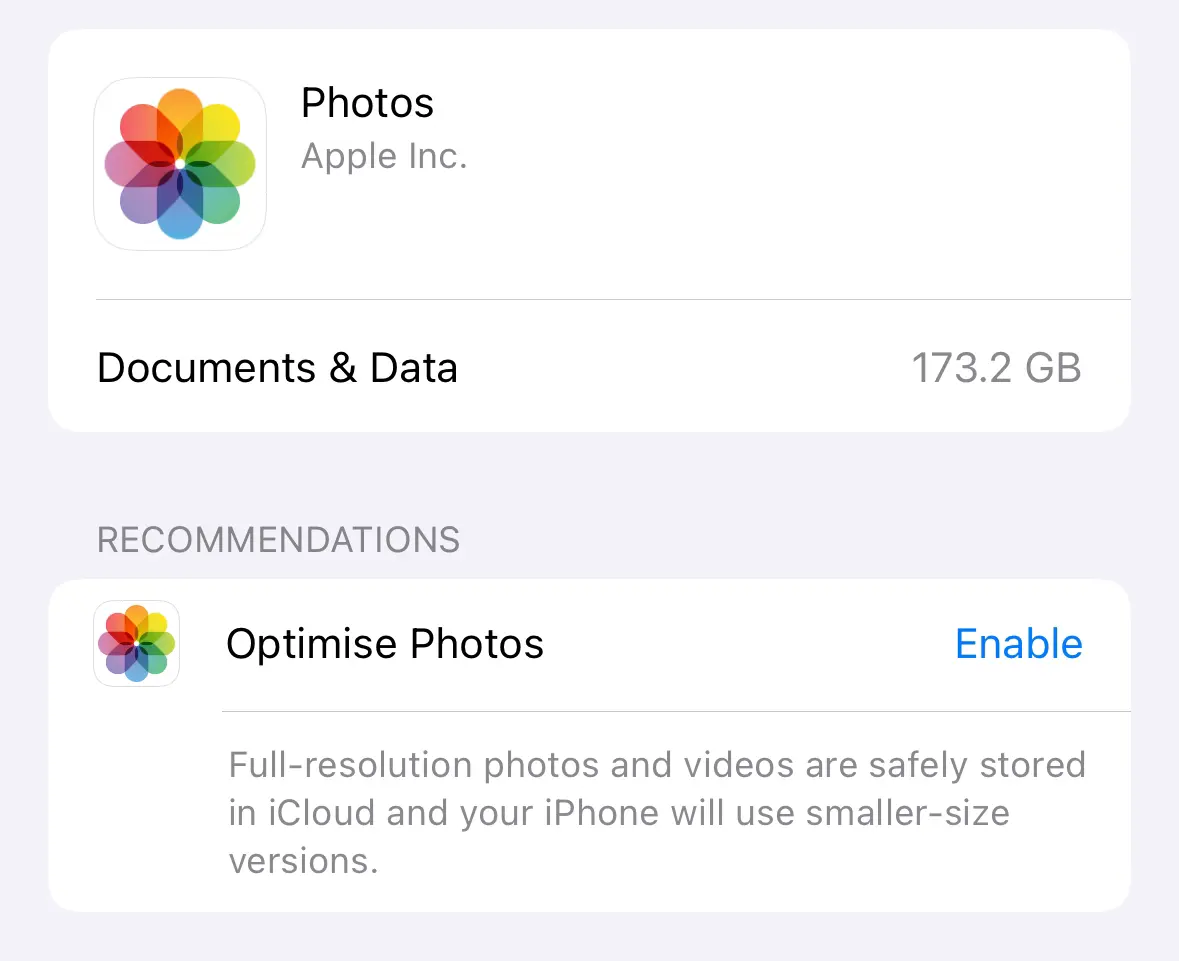Click the Full-resolution photos description text

657,813
